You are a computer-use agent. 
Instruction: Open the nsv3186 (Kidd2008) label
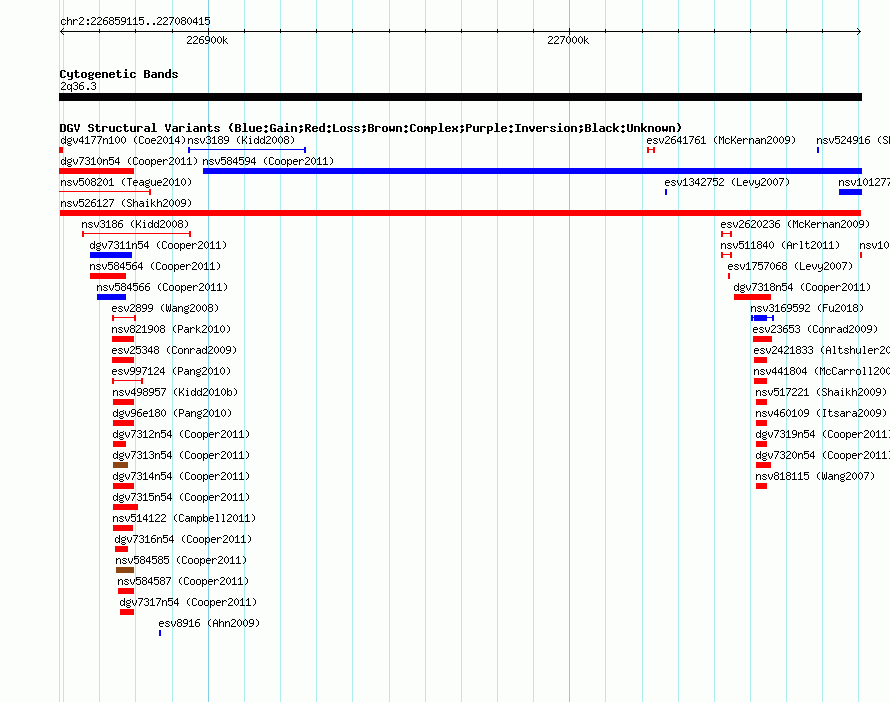[135, 224]
